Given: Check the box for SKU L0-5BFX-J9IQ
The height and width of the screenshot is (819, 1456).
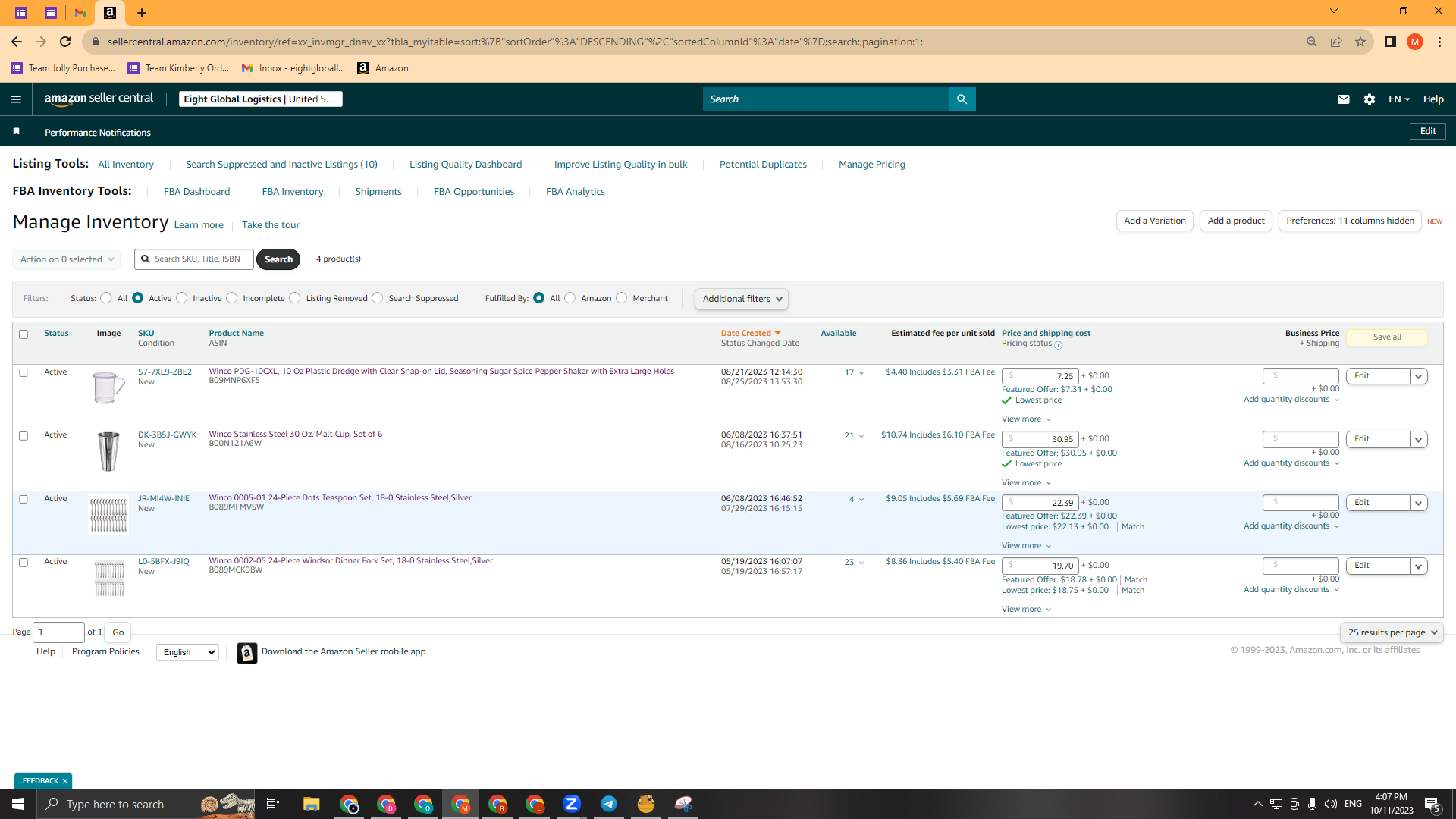Looking at the screenshot, I should (24, 563).
